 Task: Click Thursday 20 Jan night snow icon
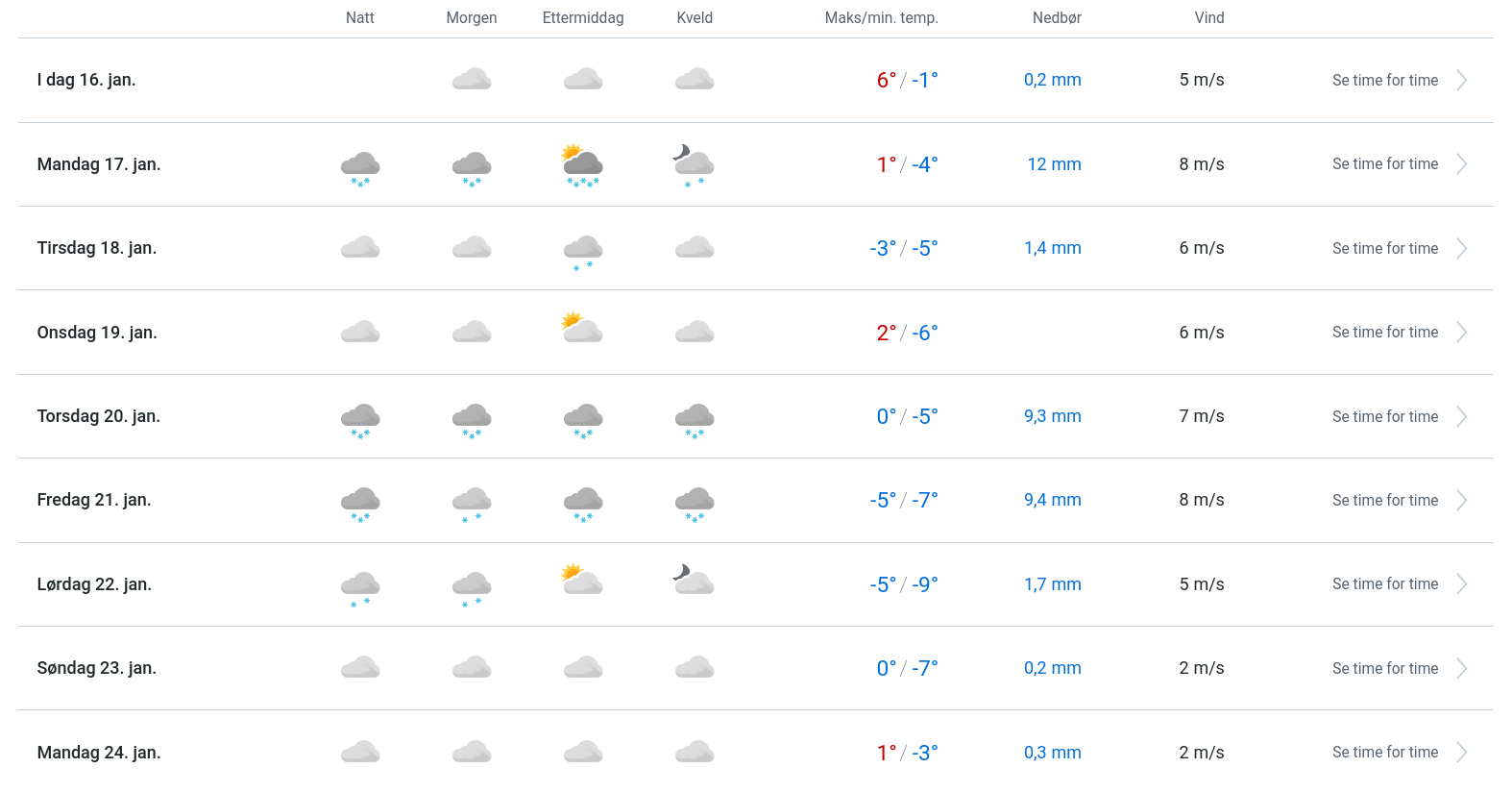coord(360,418)
